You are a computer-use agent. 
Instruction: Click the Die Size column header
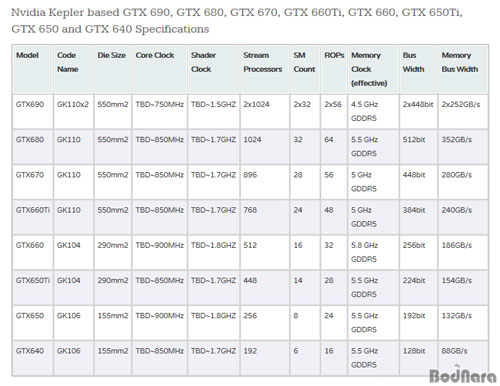(x=111, y=55)
